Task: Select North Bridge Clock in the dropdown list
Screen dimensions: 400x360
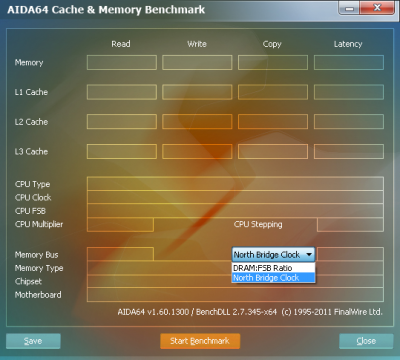Action: click(x=273, y=278)
